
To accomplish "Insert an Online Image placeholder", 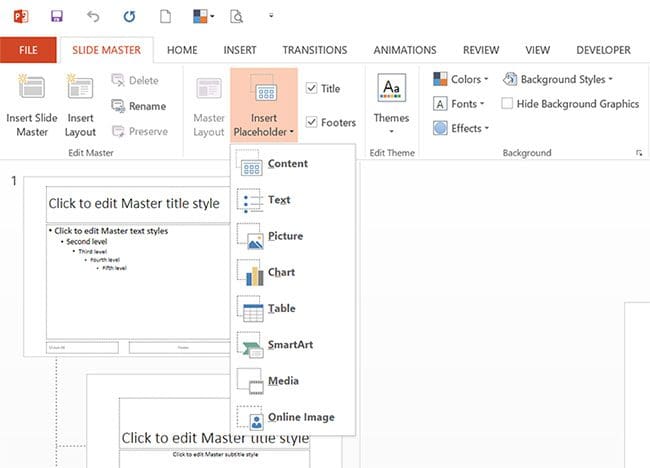I will pos(293,417).
